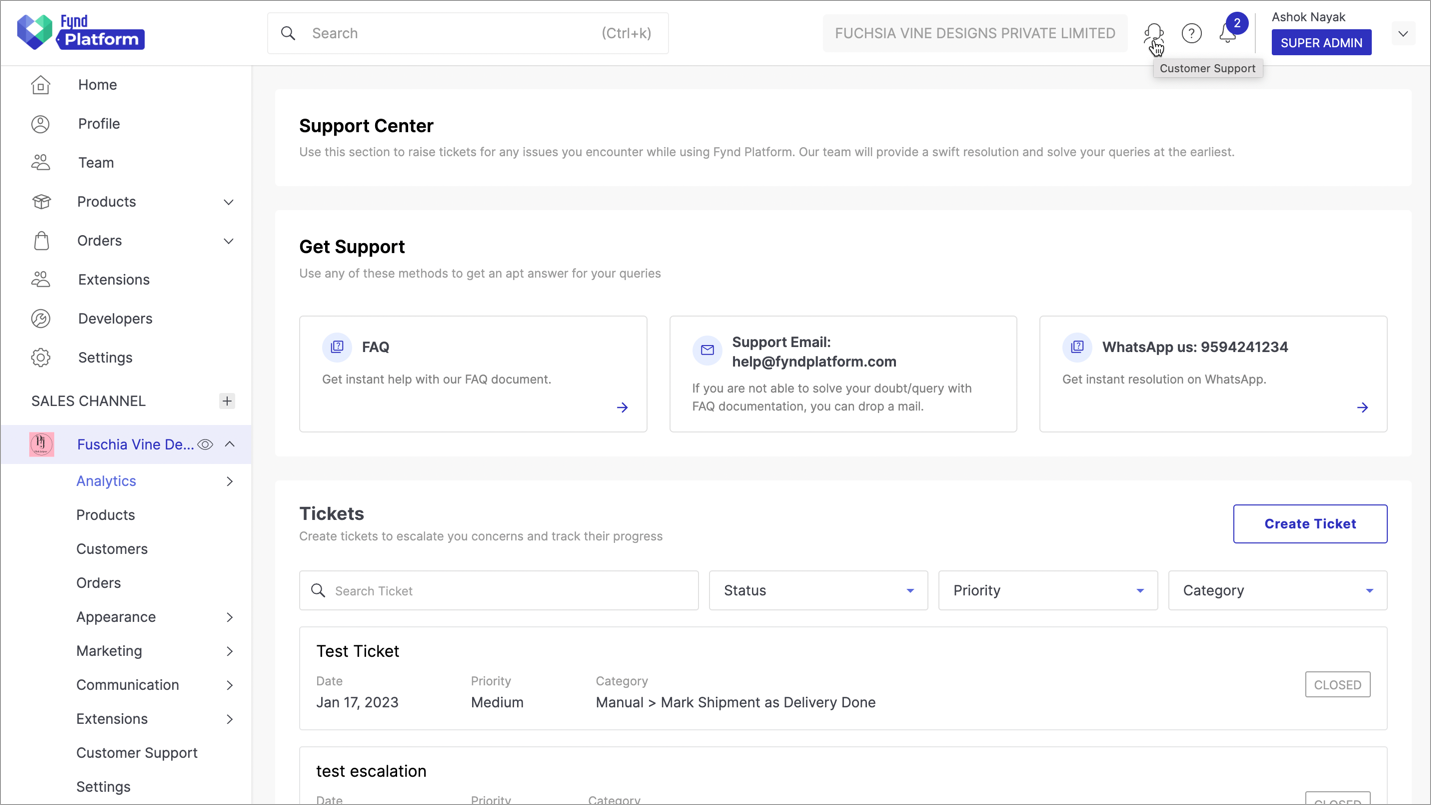Click CLOSED status badge on Test Ticket
The image size is (1431, 805).
coord(1338,685)
